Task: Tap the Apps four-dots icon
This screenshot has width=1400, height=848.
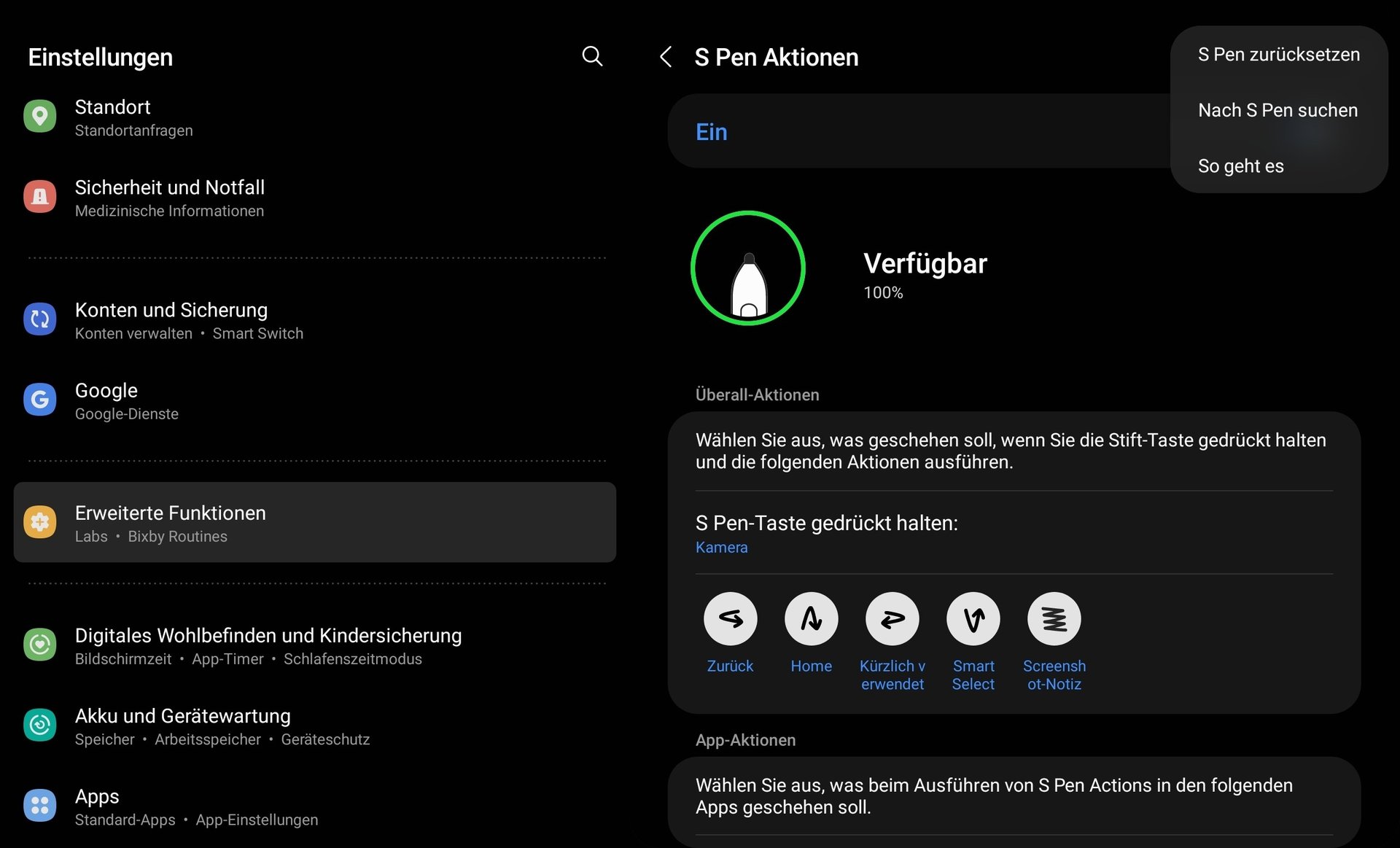Action: [40, 805]
